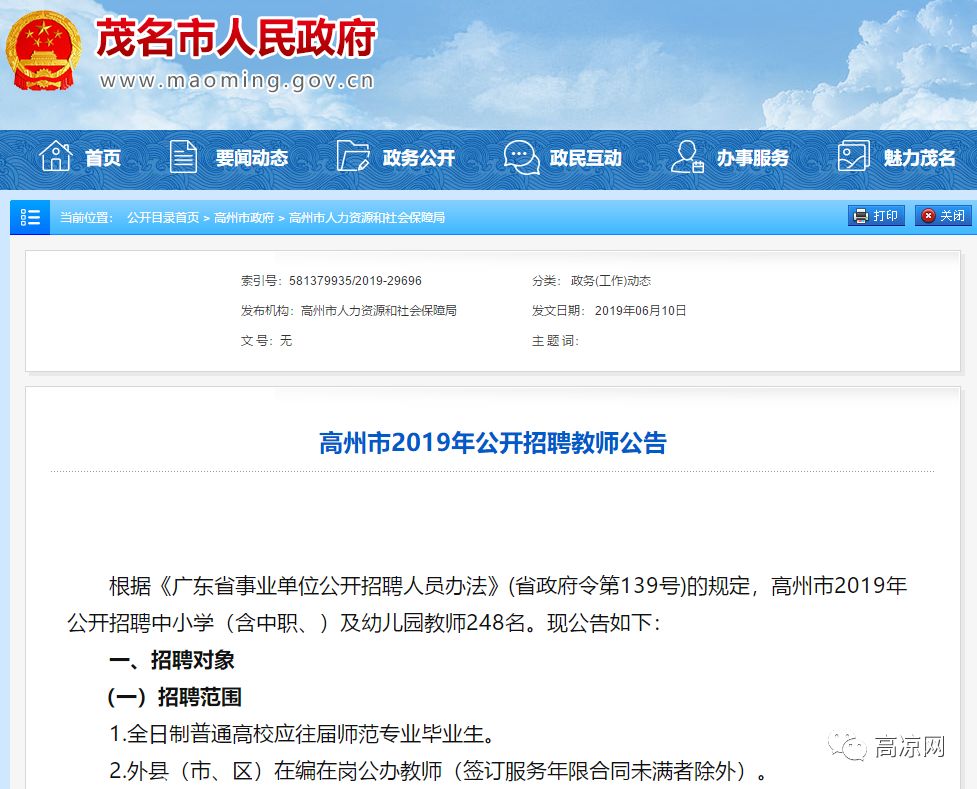The height and width of the screenshot is (789, 977).
Task: Click the document icon beside 要闻动态
Action: (x=183, y=156)
